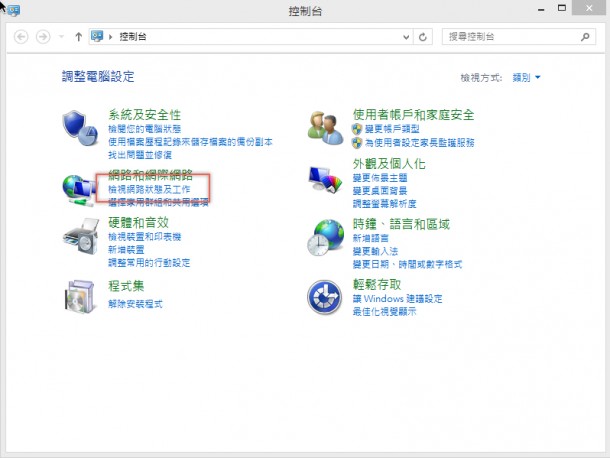Click 讓 Windows 建議設定 link
Image resolution: width=610 pixels, height=458 pixels.
point(398,299)
